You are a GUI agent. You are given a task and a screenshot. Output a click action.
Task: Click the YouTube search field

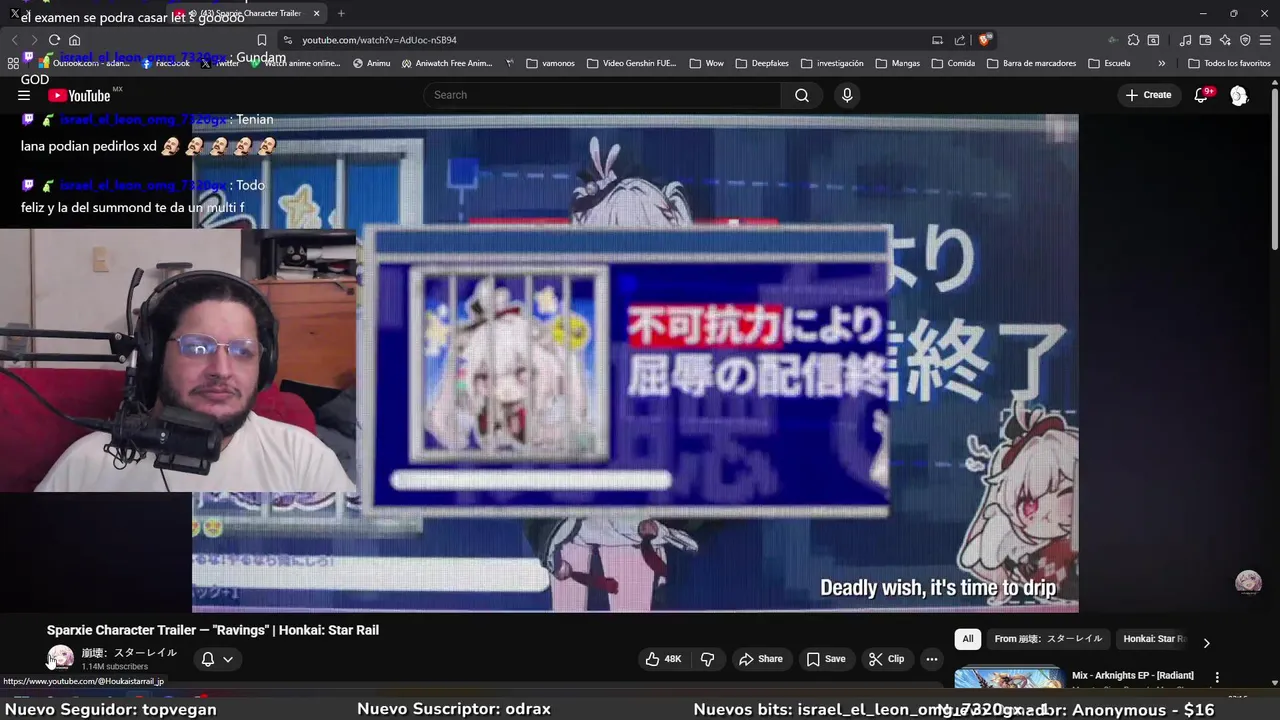[x=603, y=95]
